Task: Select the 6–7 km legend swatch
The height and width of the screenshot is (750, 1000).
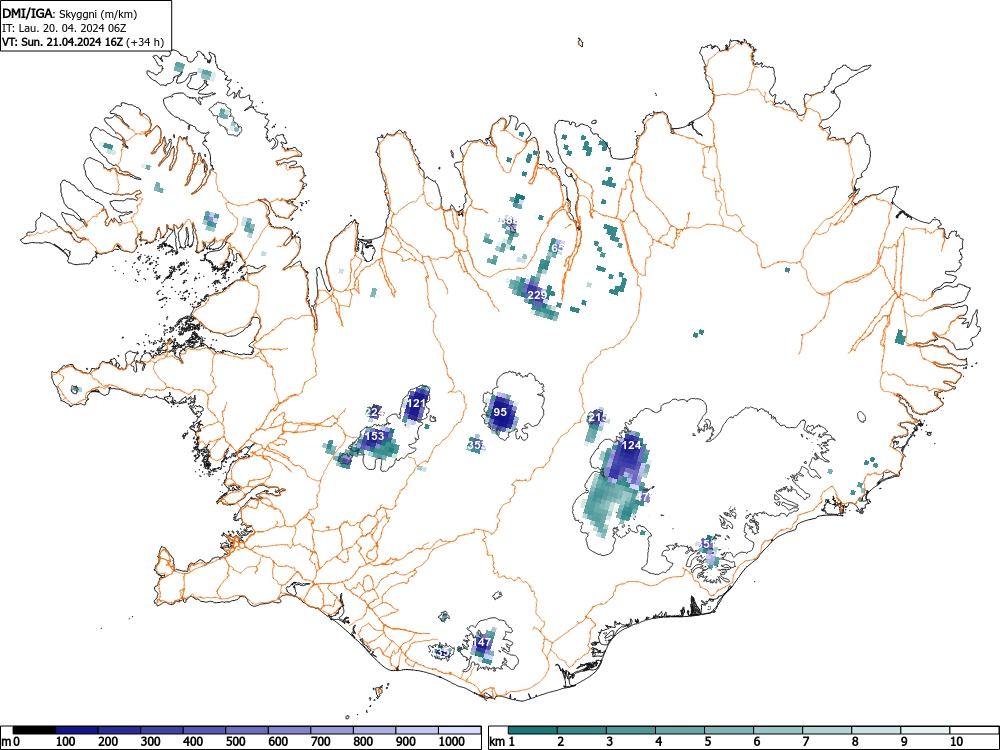Action: coord(778,730)
